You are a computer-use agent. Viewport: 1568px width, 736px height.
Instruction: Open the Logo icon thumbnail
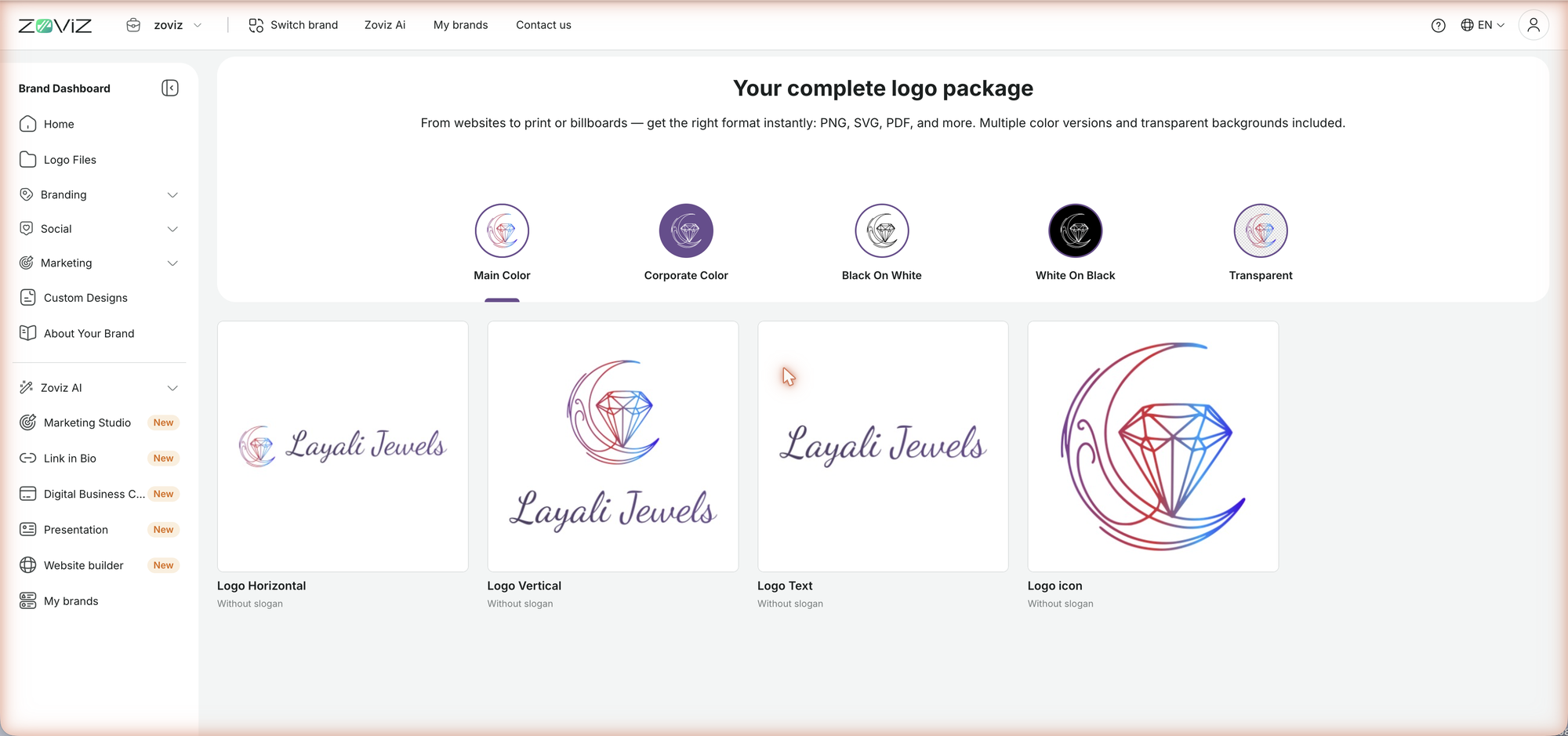pyautogui.click(x=1153, y=446)
